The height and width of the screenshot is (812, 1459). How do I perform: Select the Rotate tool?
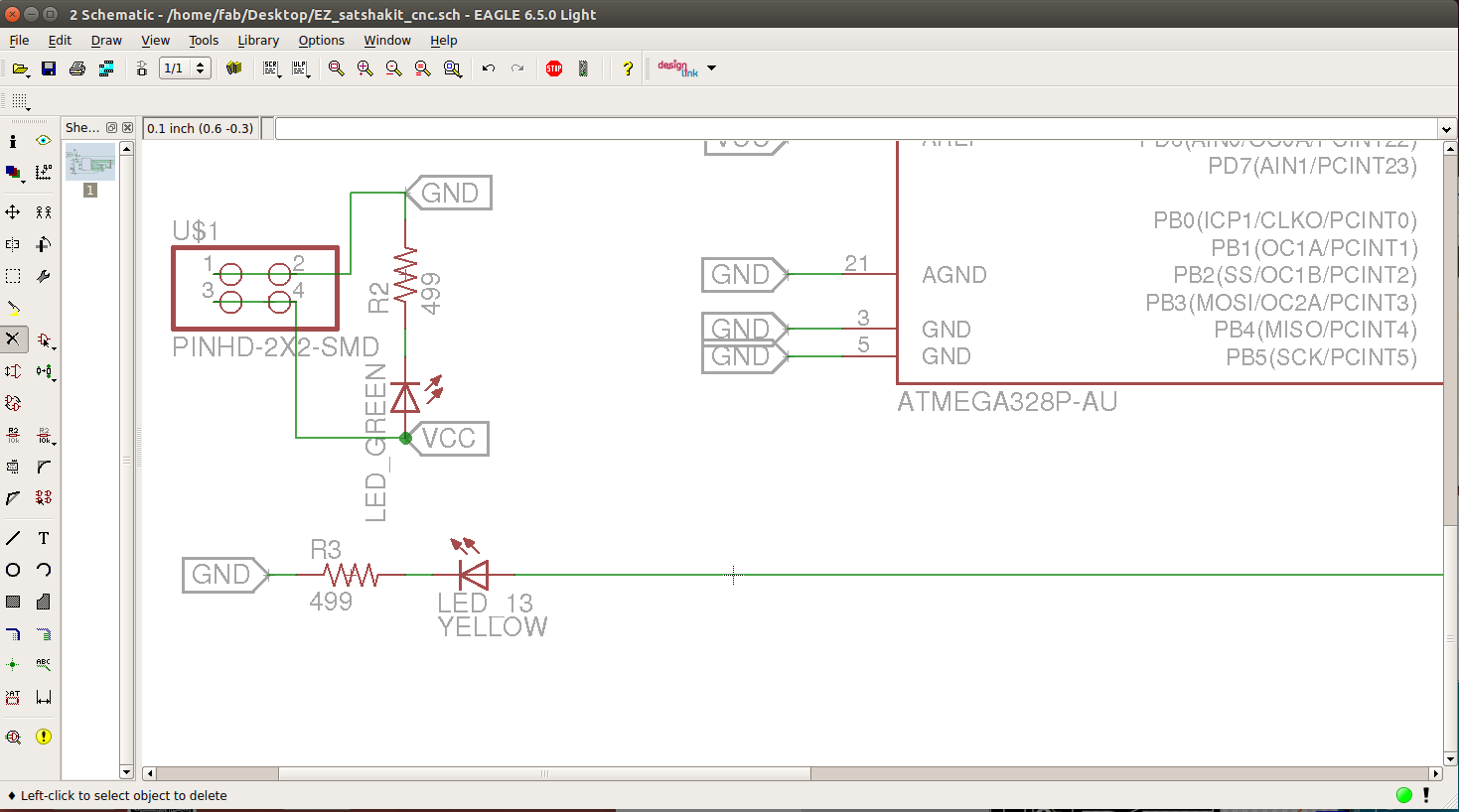(x=43, y=244)
